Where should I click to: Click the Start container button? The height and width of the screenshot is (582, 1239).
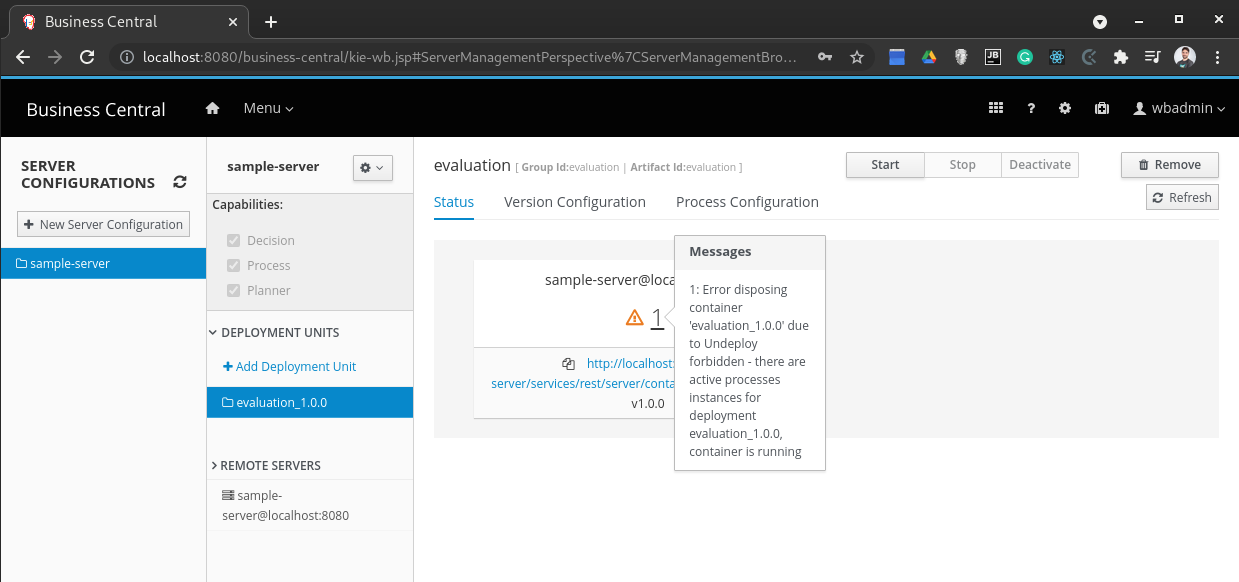[885, 165]
